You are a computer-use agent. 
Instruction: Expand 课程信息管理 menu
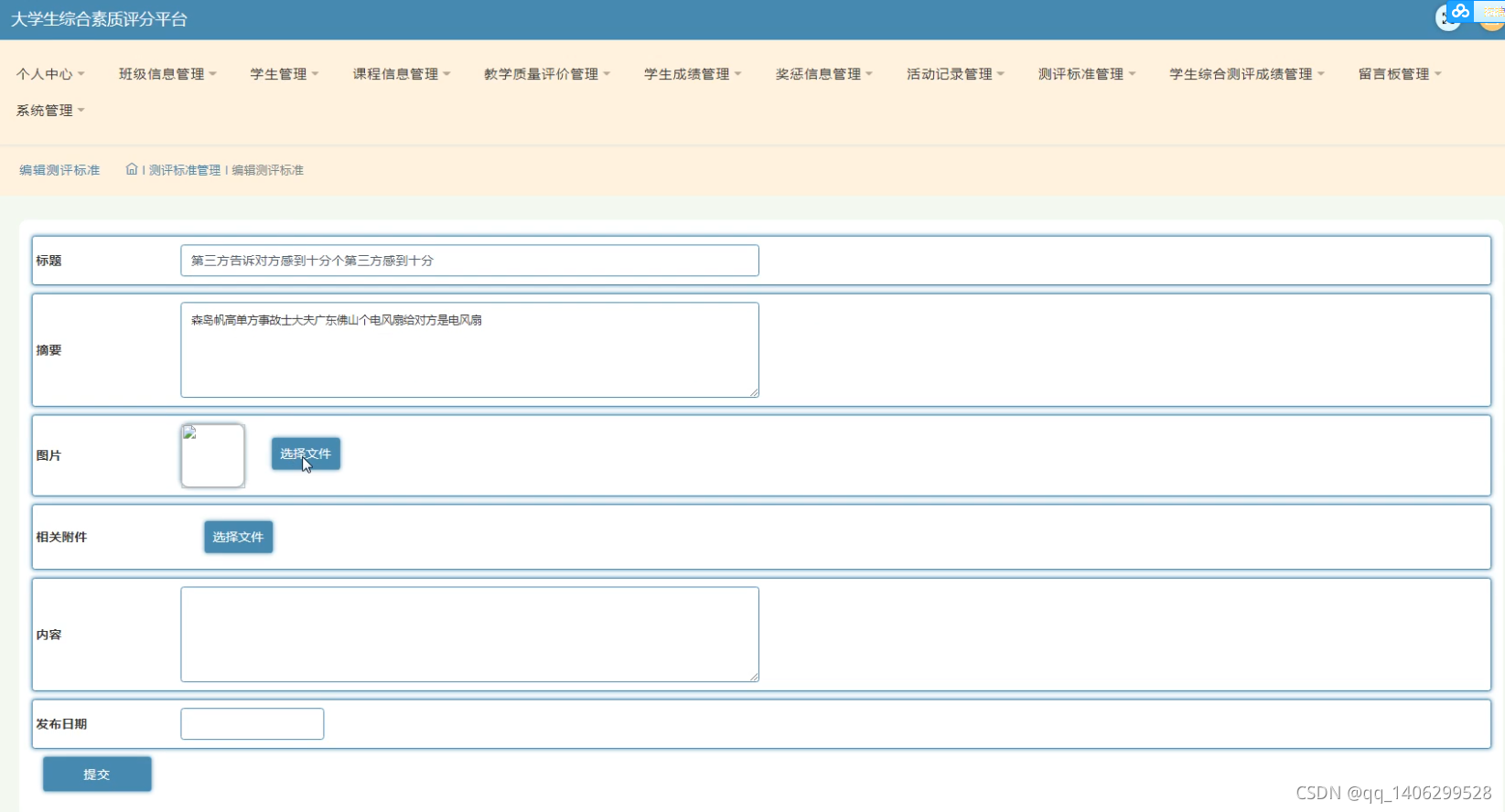[402, 74]
